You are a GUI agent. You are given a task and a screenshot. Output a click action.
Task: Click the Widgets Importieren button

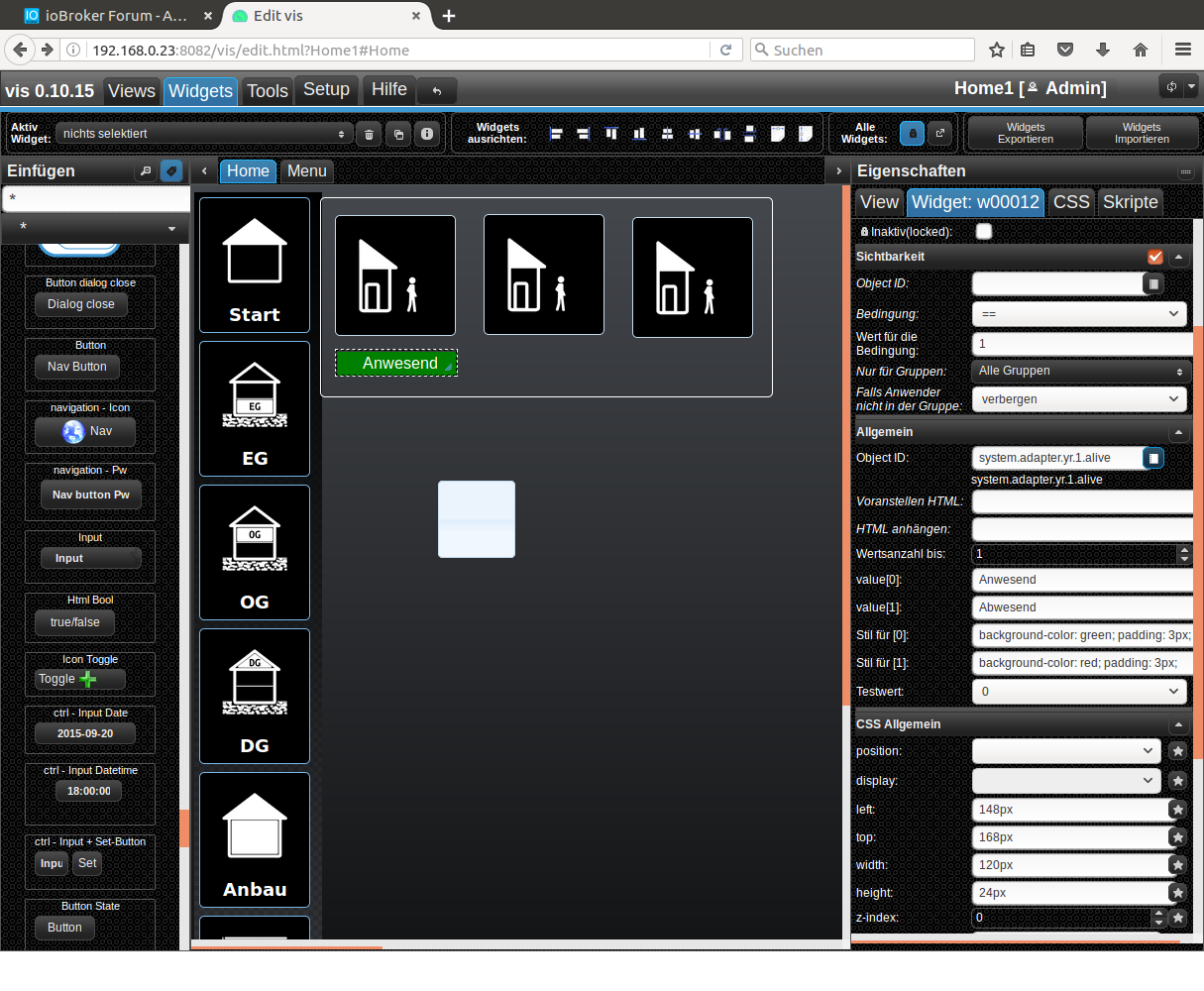1142,133
